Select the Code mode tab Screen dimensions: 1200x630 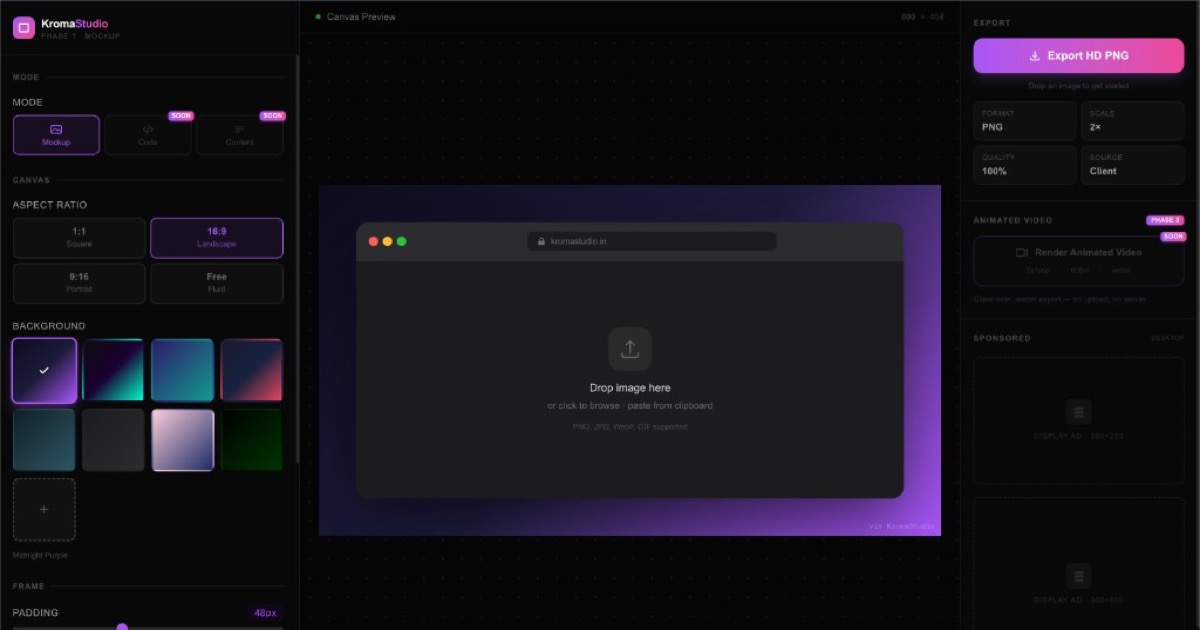point(148,135)
